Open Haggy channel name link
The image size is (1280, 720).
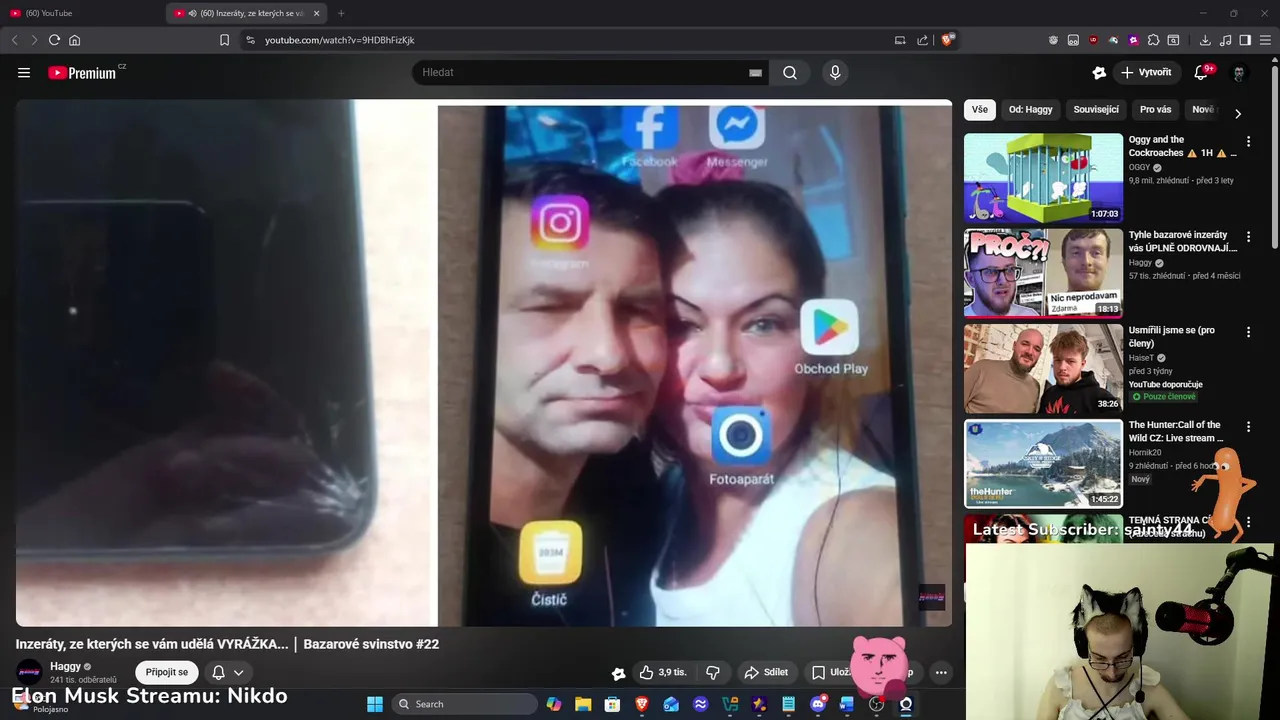[x=65, y=666]
